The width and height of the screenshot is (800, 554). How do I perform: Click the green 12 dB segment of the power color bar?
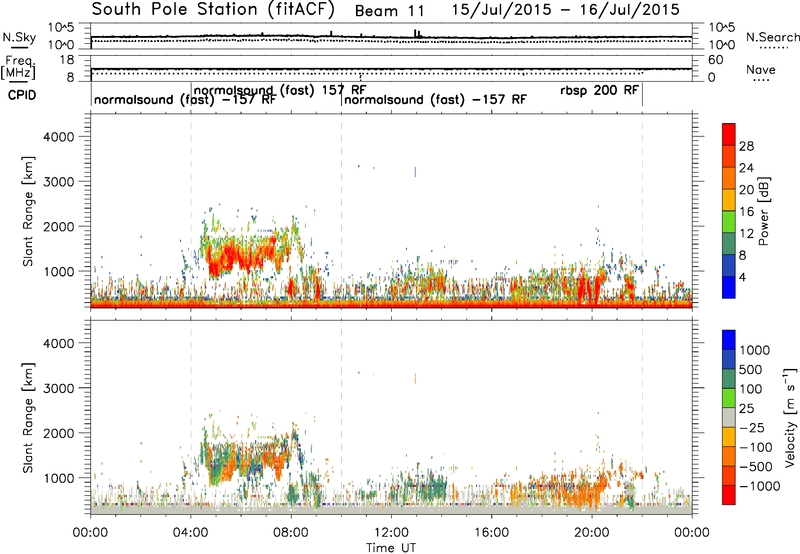[x=729, y=221]
